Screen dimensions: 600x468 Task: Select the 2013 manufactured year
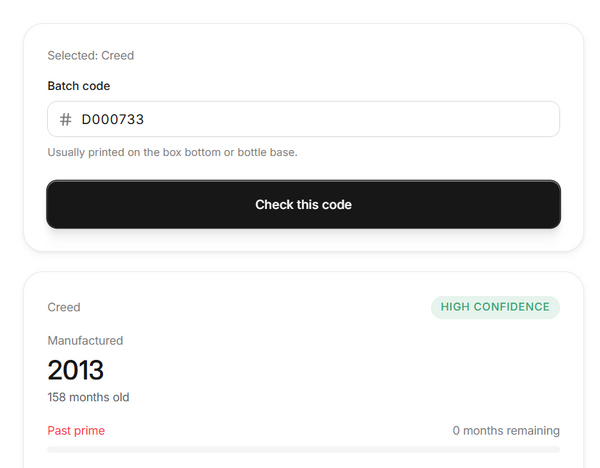[75, 370]
